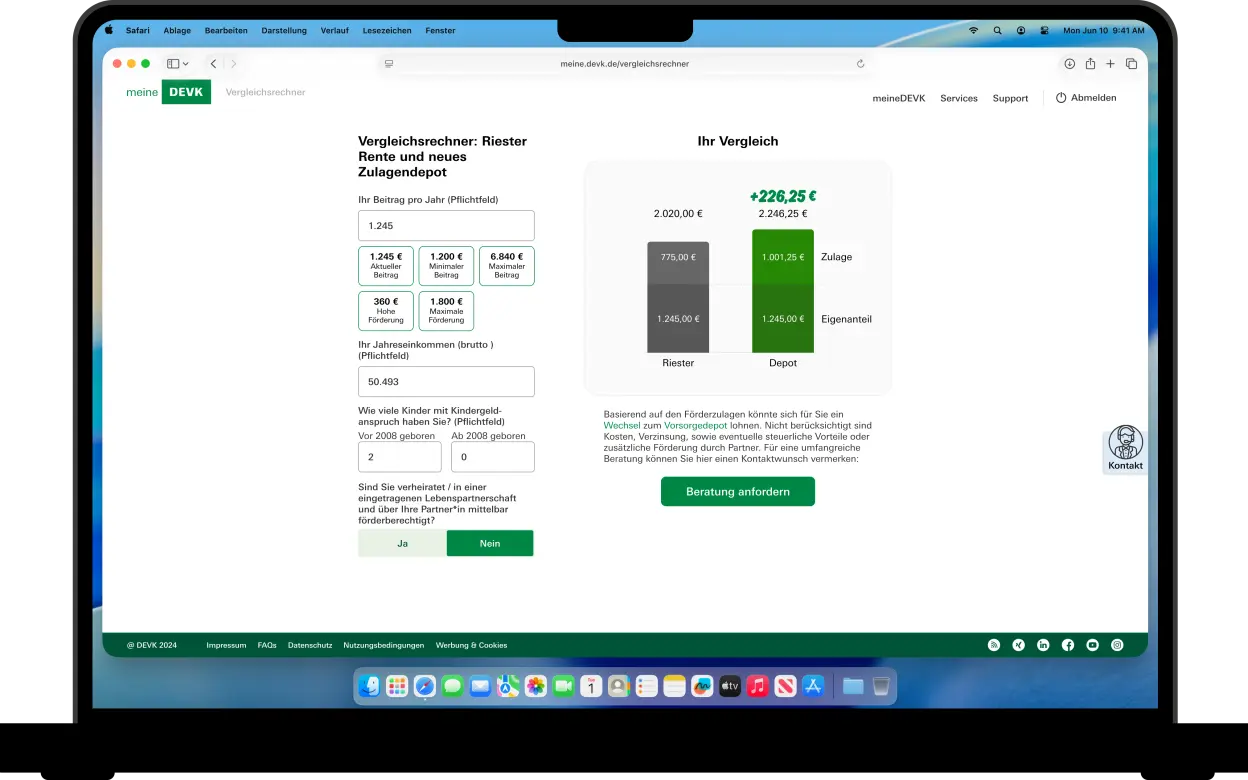The width and height of the screenshot is (1248, 780).
Task: Click the Ab 2008 geboren field
Action: 493,457
